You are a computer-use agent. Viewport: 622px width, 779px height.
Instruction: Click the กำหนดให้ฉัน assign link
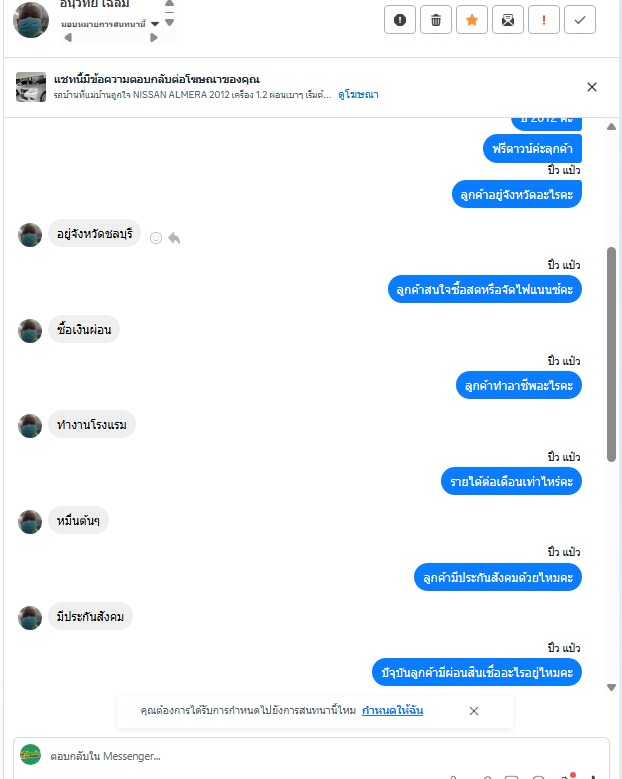coord(392,710)
